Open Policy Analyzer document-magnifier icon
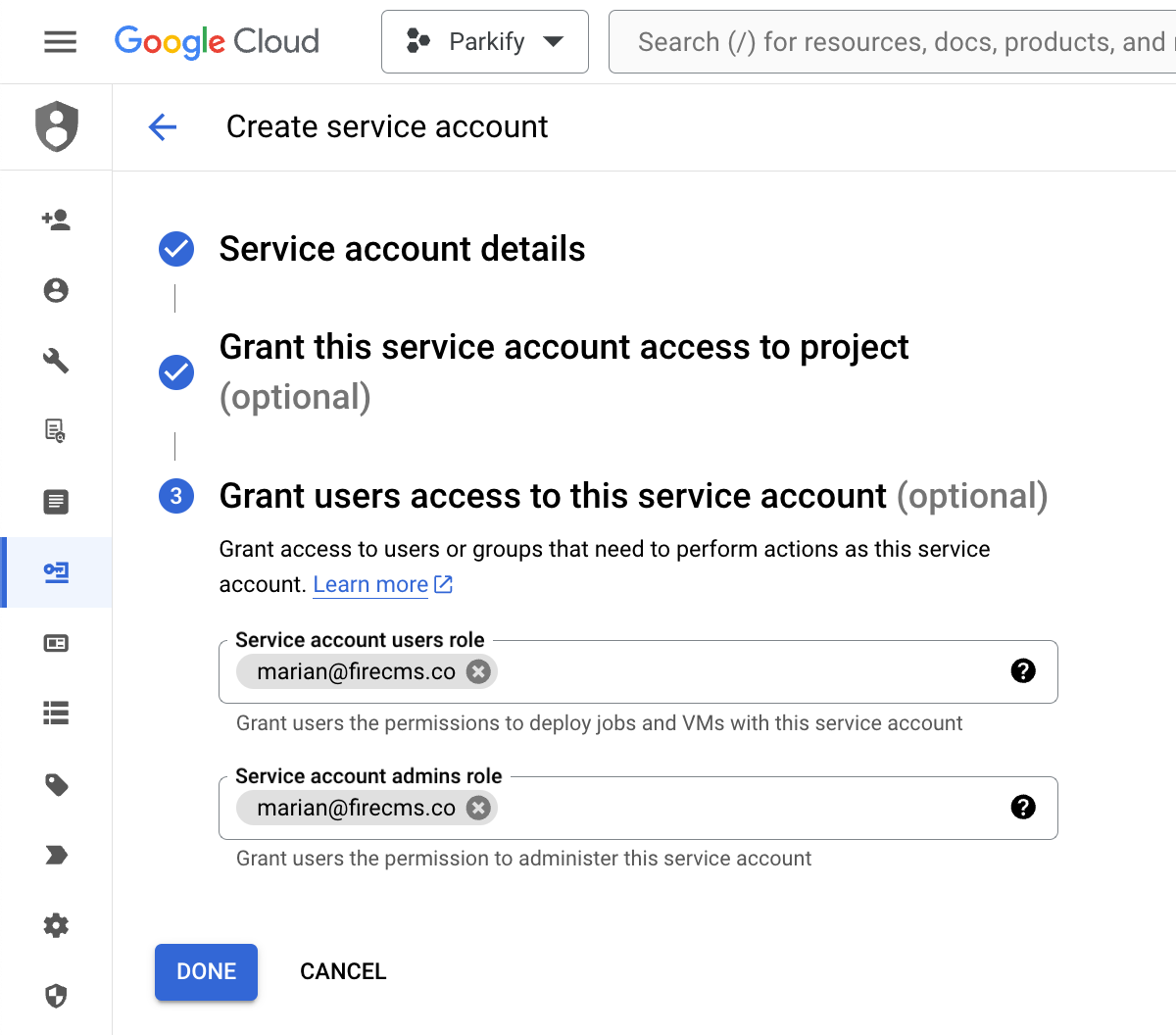The height and width of the screenshot is (1035, 1176). click(56, 431)
